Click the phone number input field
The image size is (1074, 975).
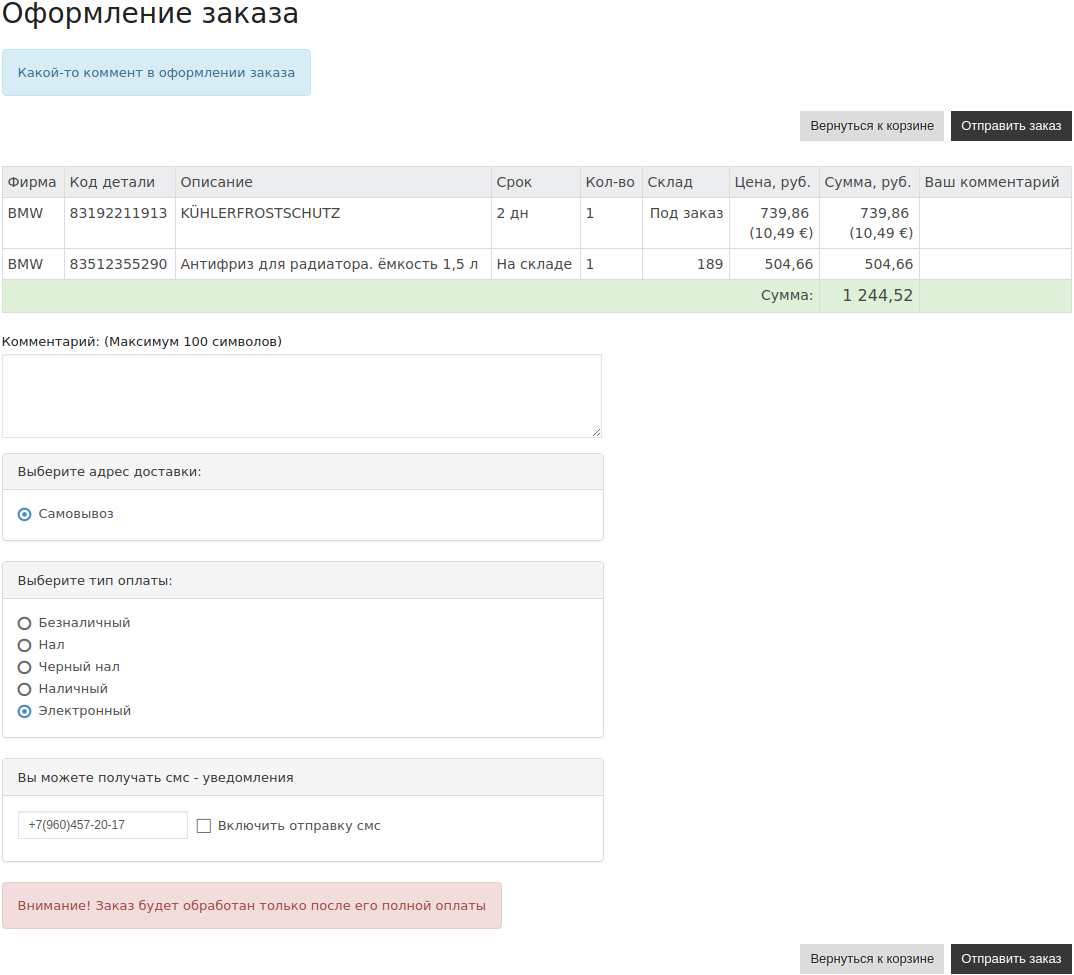tap(103, 825)
